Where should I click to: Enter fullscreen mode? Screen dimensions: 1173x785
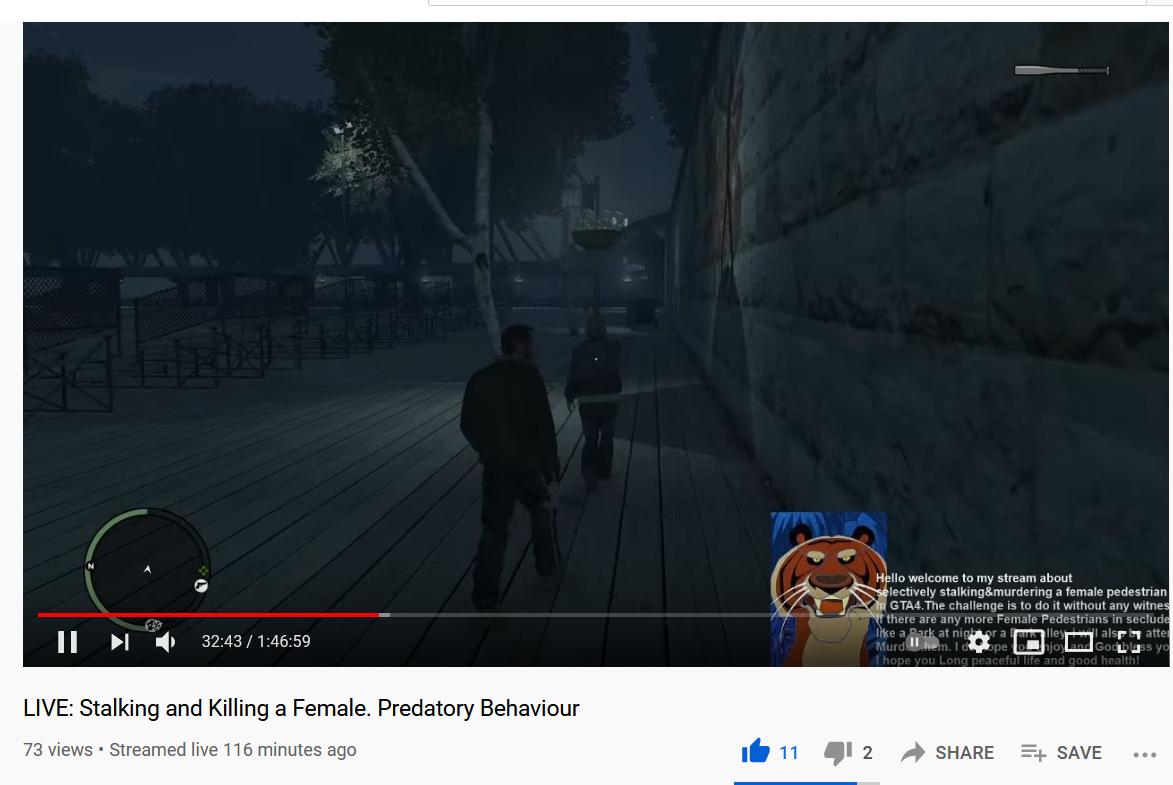(1129, 642)
